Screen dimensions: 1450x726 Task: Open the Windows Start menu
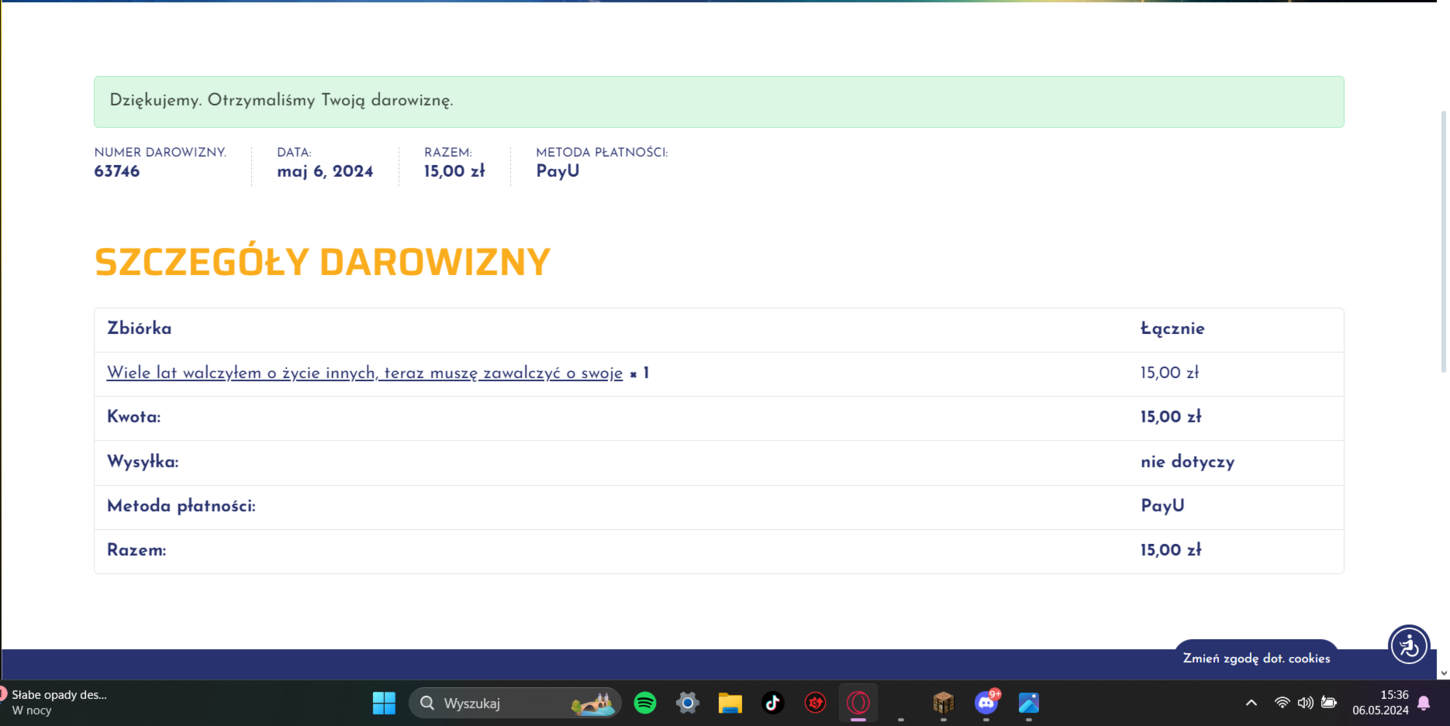(384, 703)
